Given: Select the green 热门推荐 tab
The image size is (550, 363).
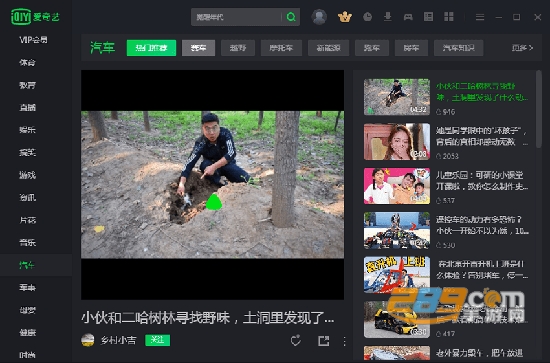Looking at the screenshot, I should 151,48.
